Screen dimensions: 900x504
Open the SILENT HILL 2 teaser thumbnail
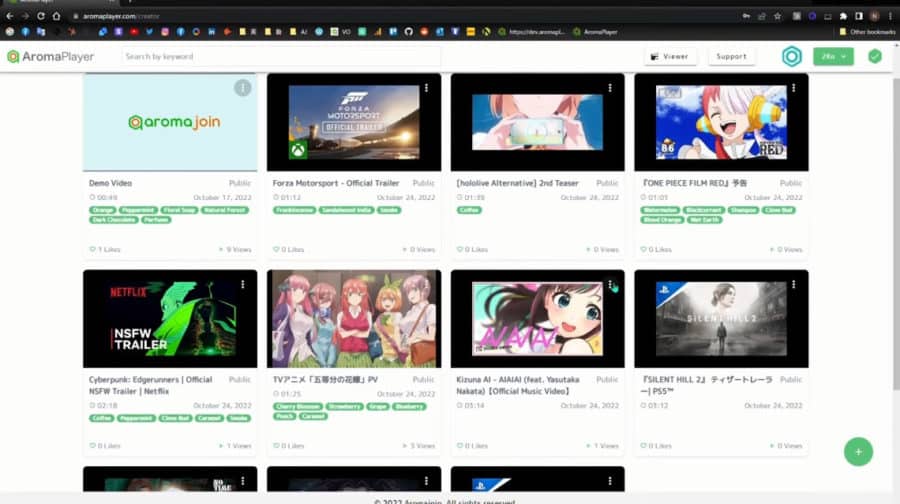[721, 319]
